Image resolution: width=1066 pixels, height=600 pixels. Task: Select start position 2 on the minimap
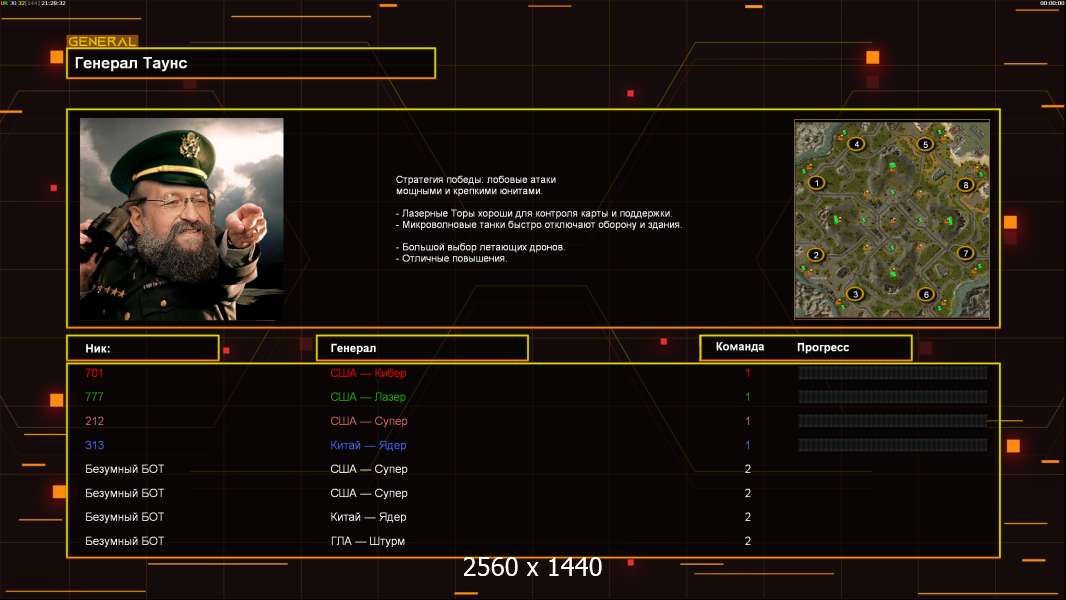coord(816,255)
